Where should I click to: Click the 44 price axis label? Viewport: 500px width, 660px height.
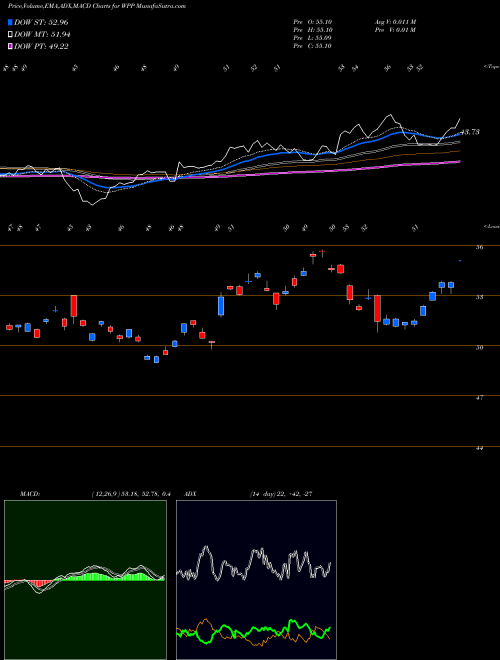click(479, 448)
